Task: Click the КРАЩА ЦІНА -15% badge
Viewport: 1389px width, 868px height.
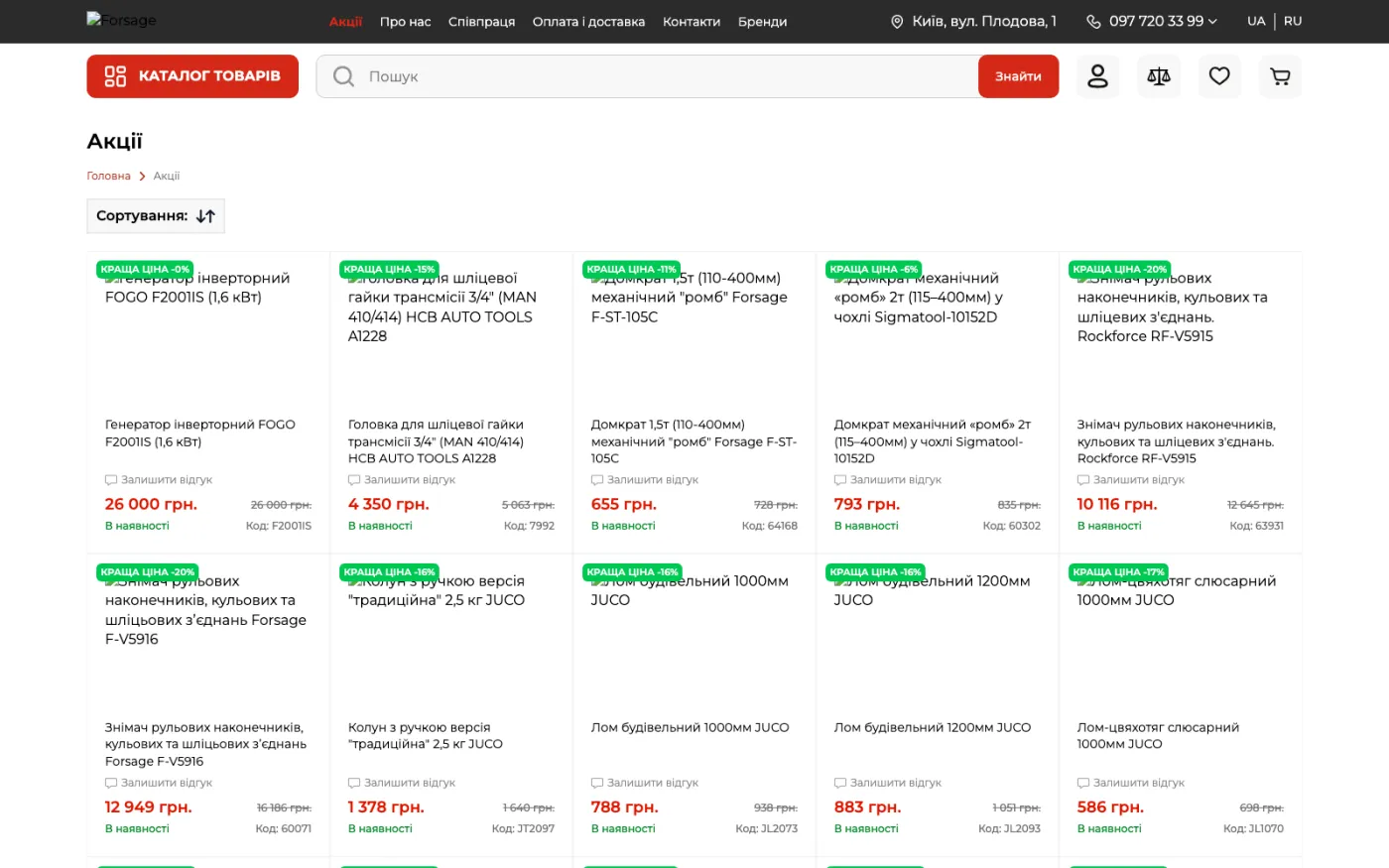Action: coord(389,269)
